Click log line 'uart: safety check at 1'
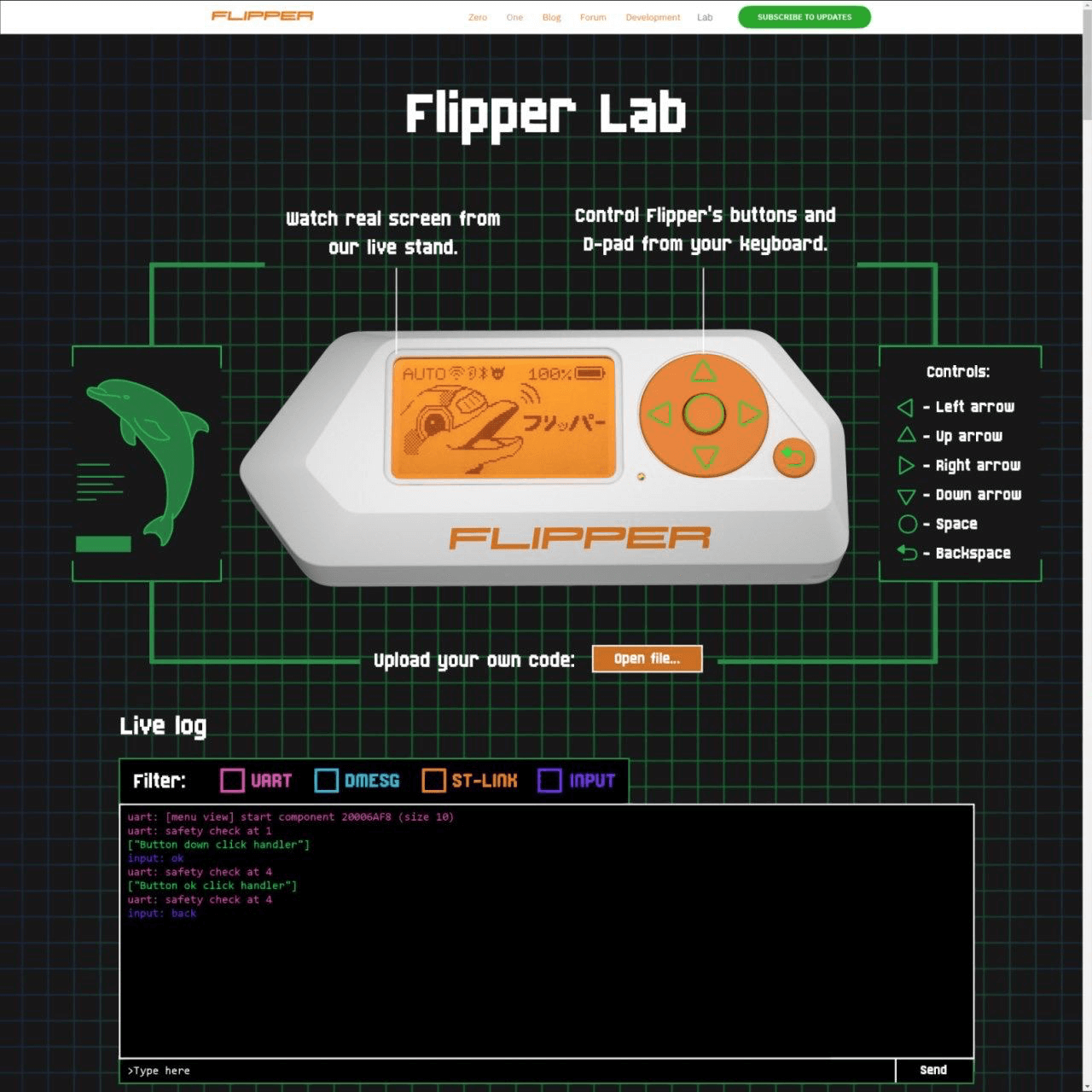The height and width of the screenshot is (1092, 1092). coord(200,831)
